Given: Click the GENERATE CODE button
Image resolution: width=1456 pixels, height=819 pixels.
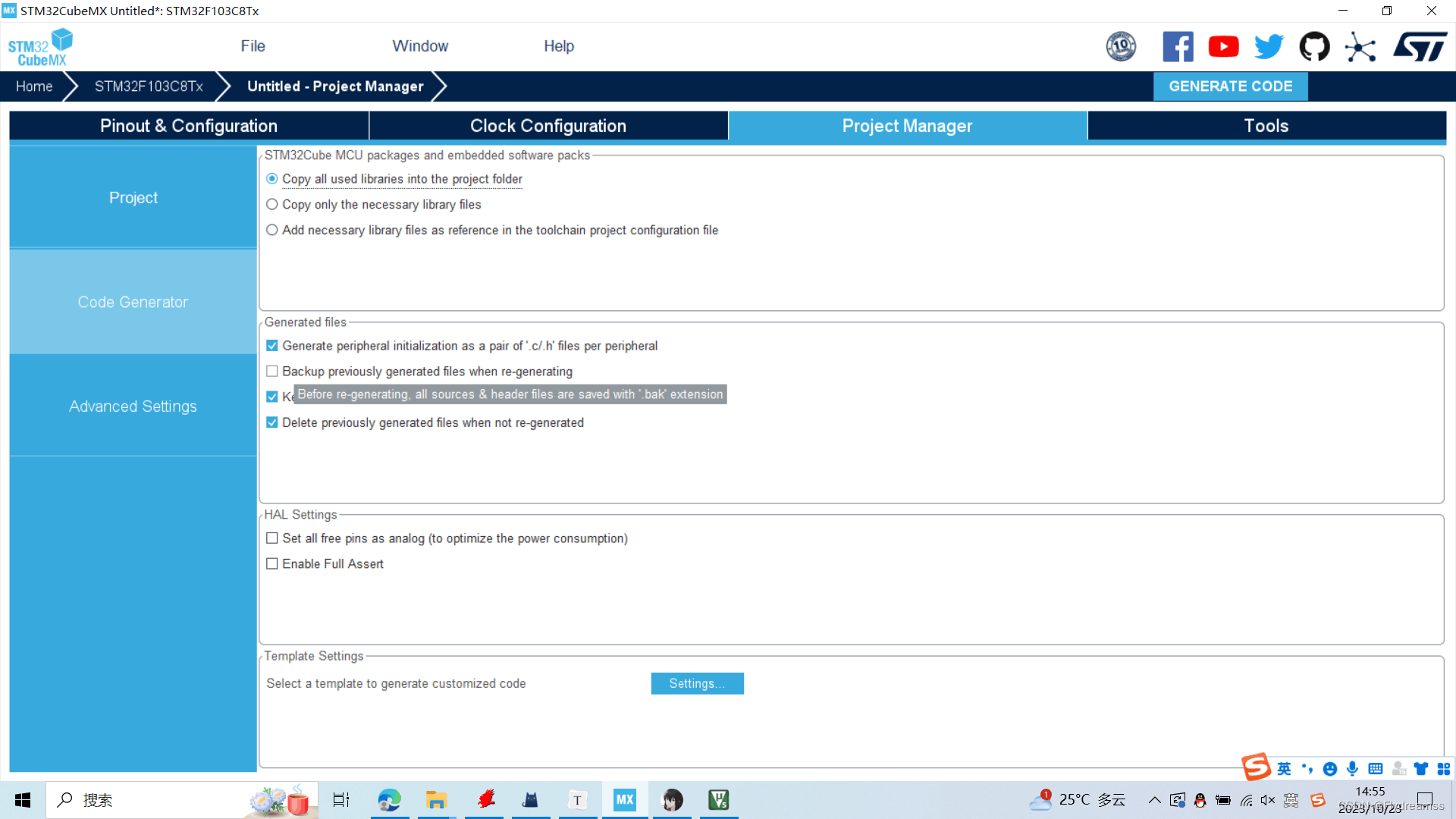Looking at the screenshot, I should (1230, 86).
